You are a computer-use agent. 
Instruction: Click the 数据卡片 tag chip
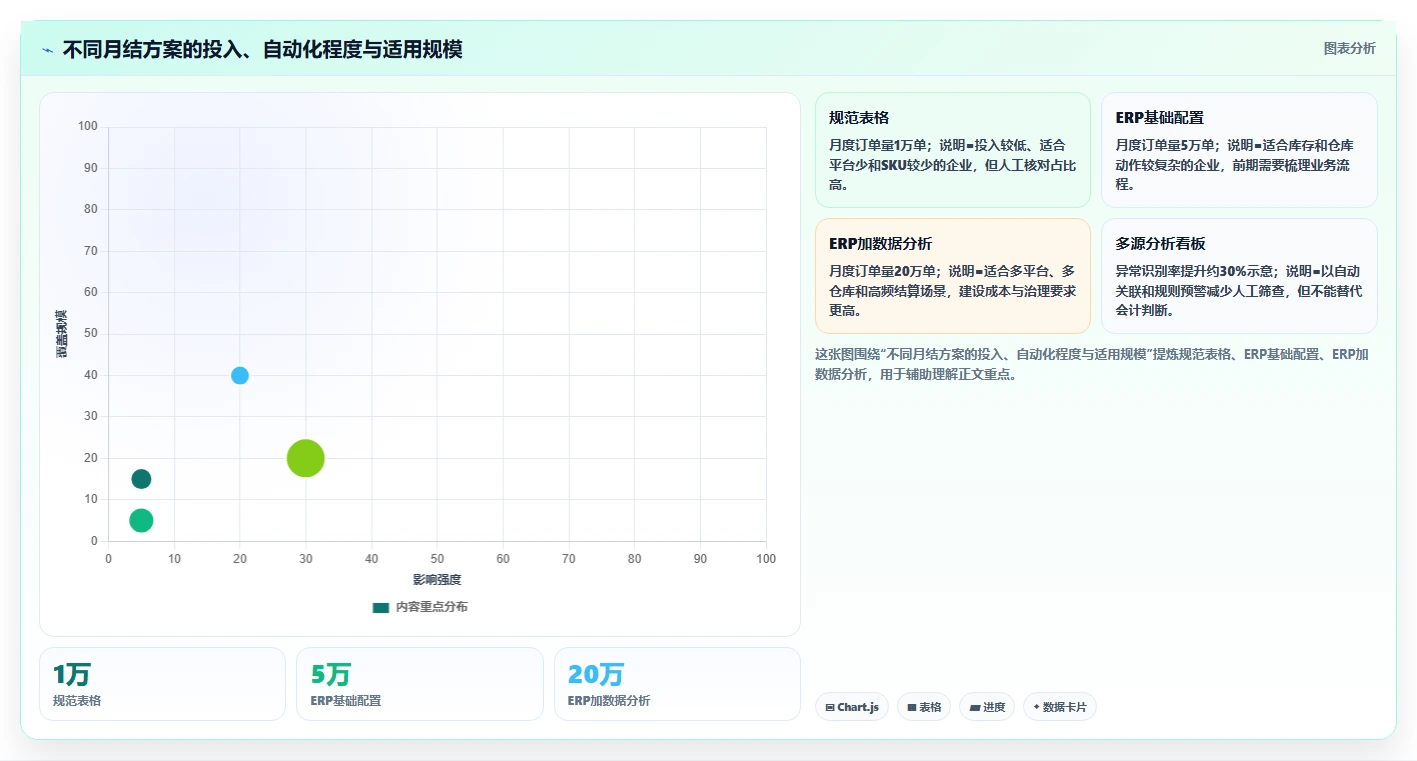[x=1060, y=707]
